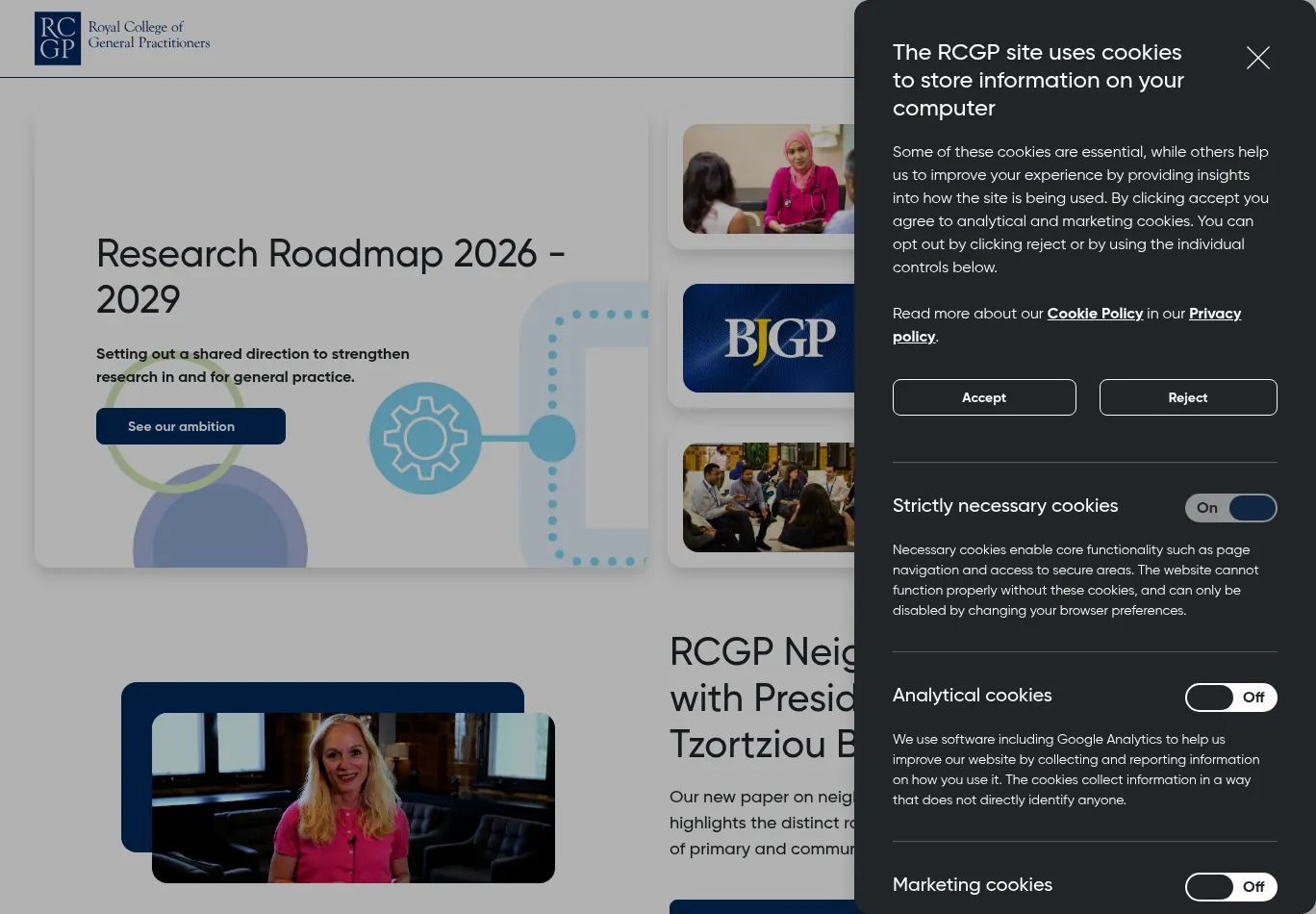Open the Cookie Policy link
This screenshot has height=914, width=1316.
point(1095,314)
